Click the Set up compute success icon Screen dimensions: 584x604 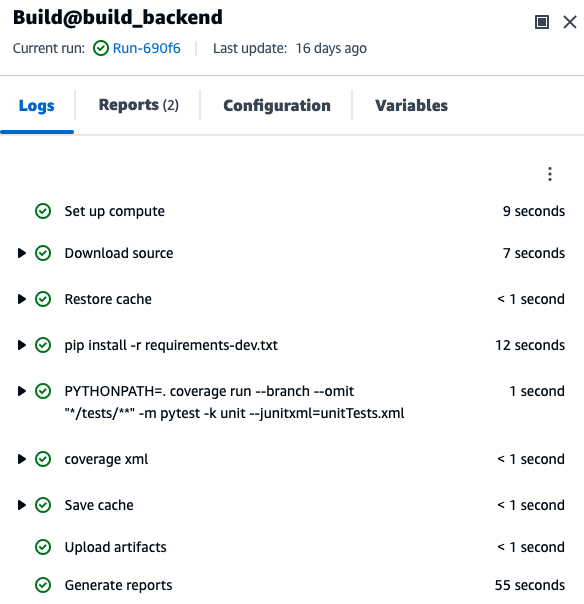click(x=43, y=211)
